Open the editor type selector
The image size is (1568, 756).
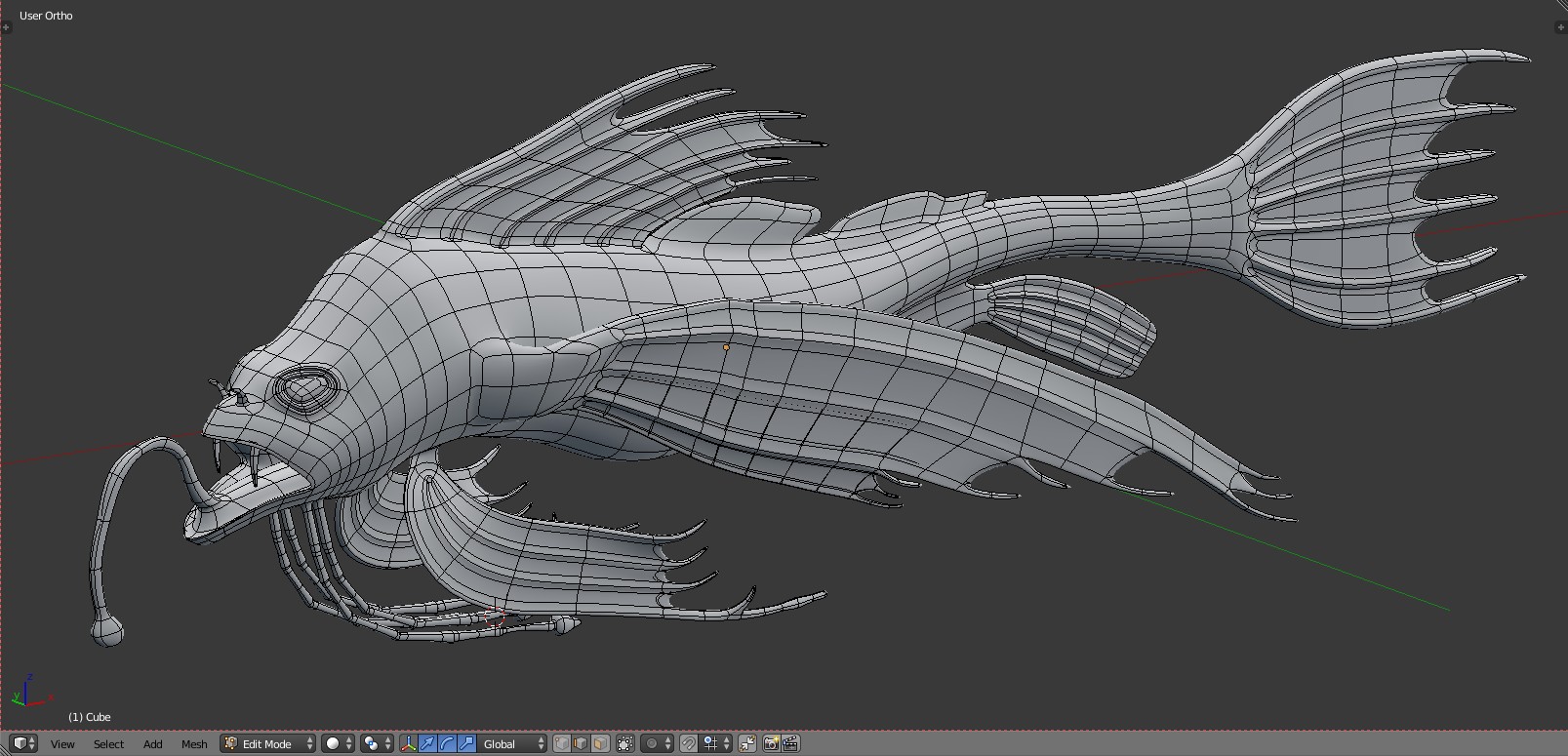tap(24, 743)
